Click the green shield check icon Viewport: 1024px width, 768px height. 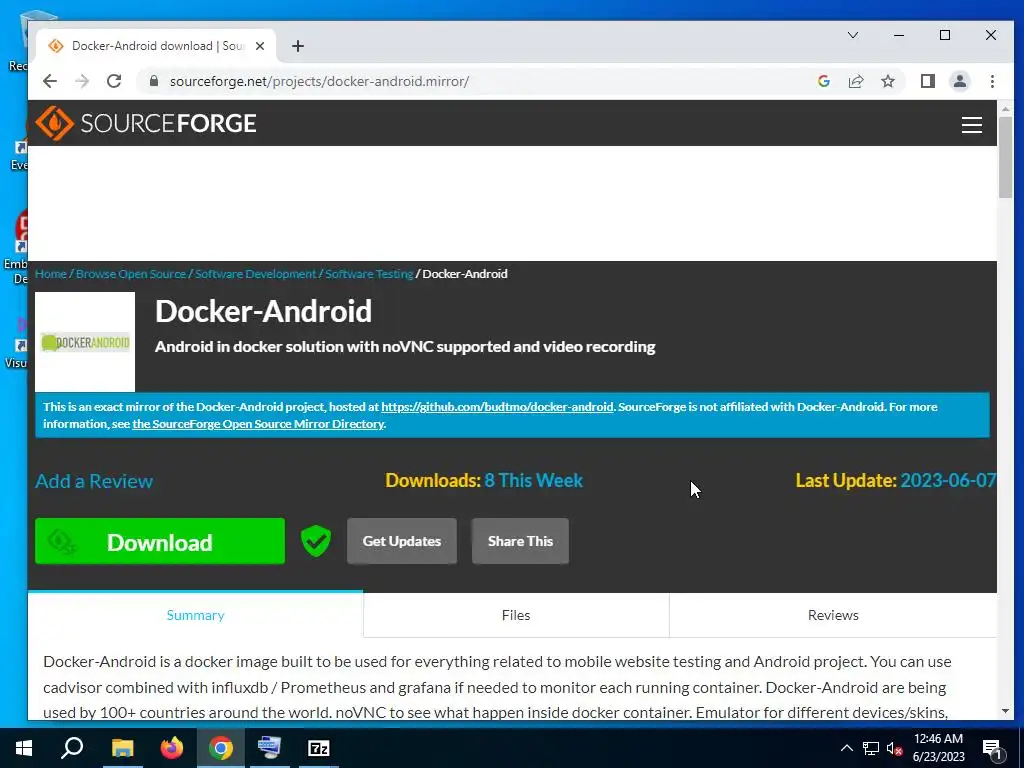pos(315,541)
